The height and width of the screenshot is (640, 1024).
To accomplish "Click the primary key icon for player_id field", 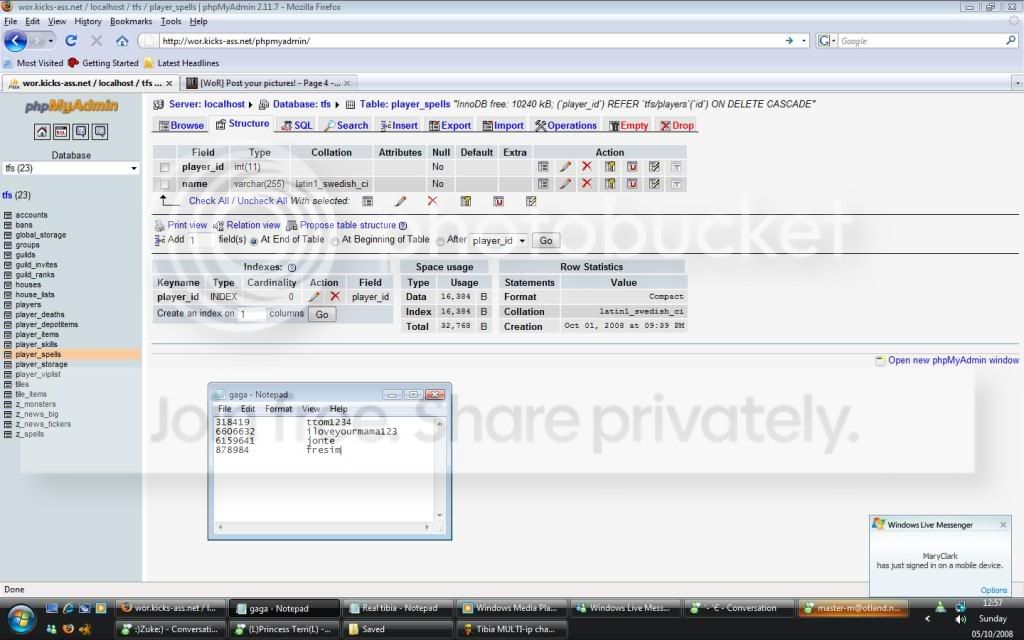I will [x=610, y=167].
